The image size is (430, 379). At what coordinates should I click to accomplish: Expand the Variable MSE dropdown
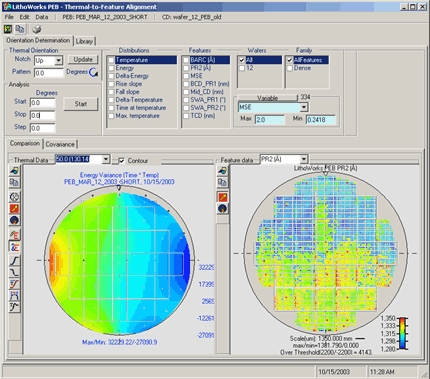pyautogui.click(x=304, y=107)
